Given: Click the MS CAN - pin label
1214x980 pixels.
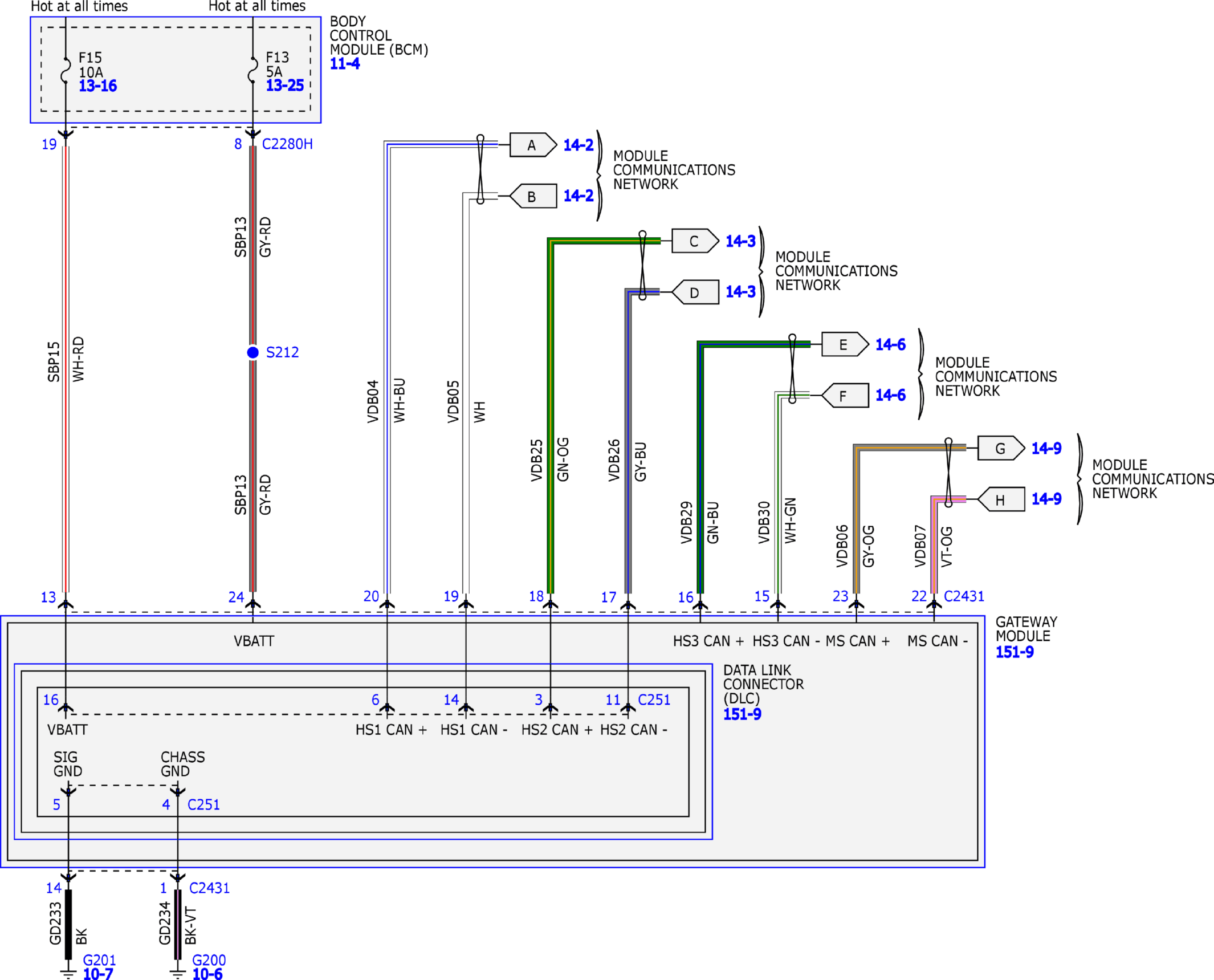Looking at the screenshot, I should 938,641.
